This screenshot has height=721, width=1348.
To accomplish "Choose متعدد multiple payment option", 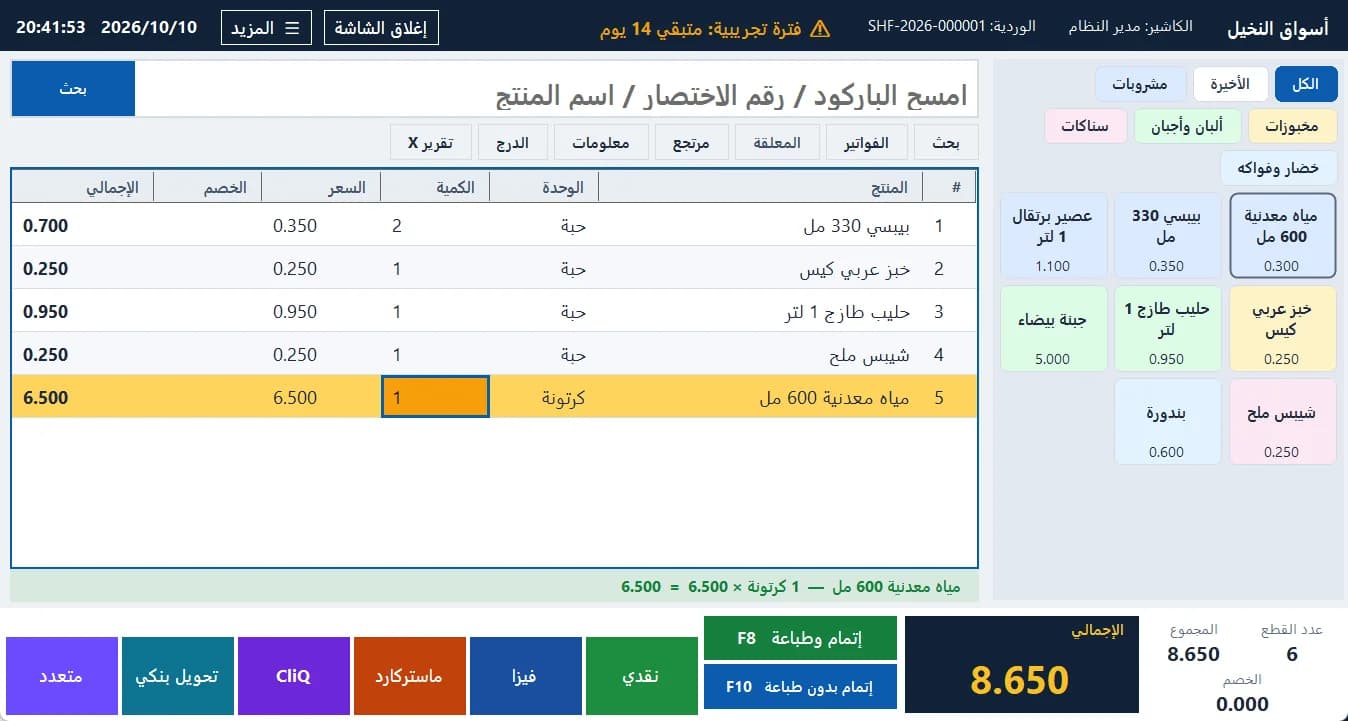I will [61, 676].
